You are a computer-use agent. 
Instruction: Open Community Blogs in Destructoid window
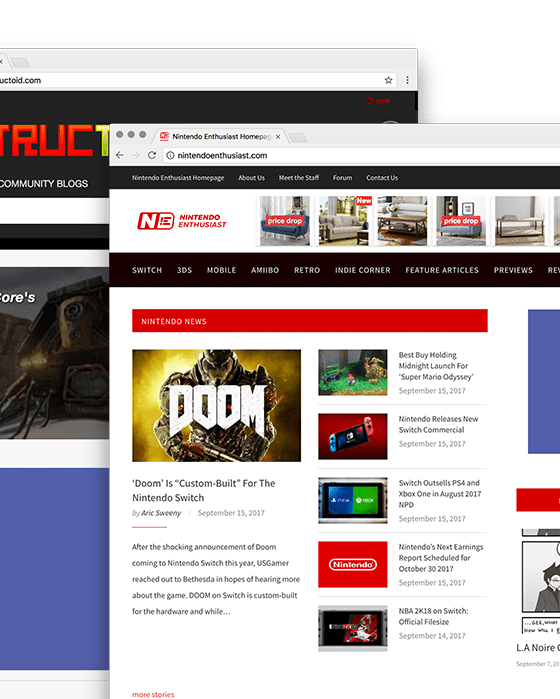[44, 184]
